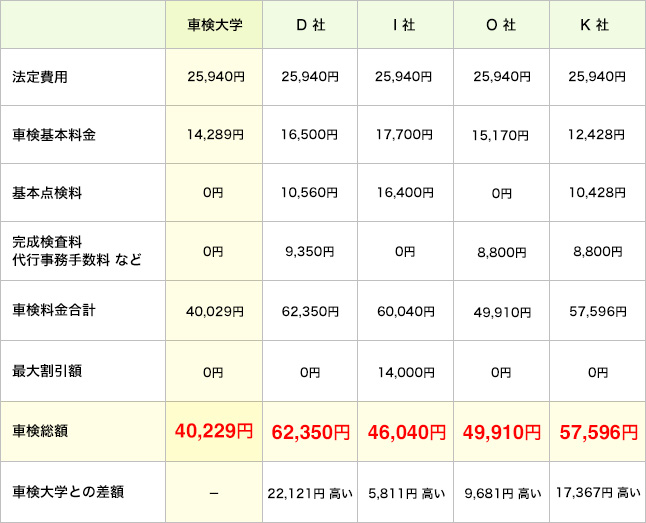The width and height of the screenshot is (646, 523).
Task: Click the 車検基本料金 row label
Action: click(54, 135)
